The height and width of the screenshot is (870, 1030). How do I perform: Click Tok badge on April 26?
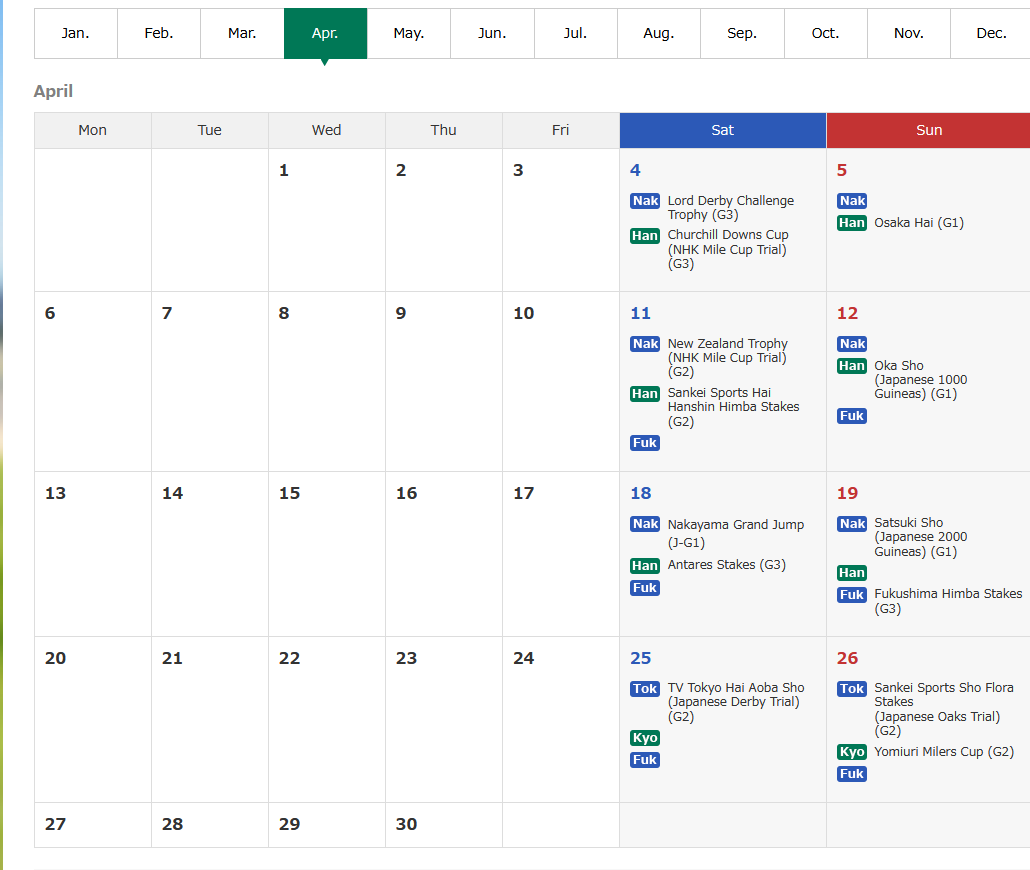click(x=852, y=689)
